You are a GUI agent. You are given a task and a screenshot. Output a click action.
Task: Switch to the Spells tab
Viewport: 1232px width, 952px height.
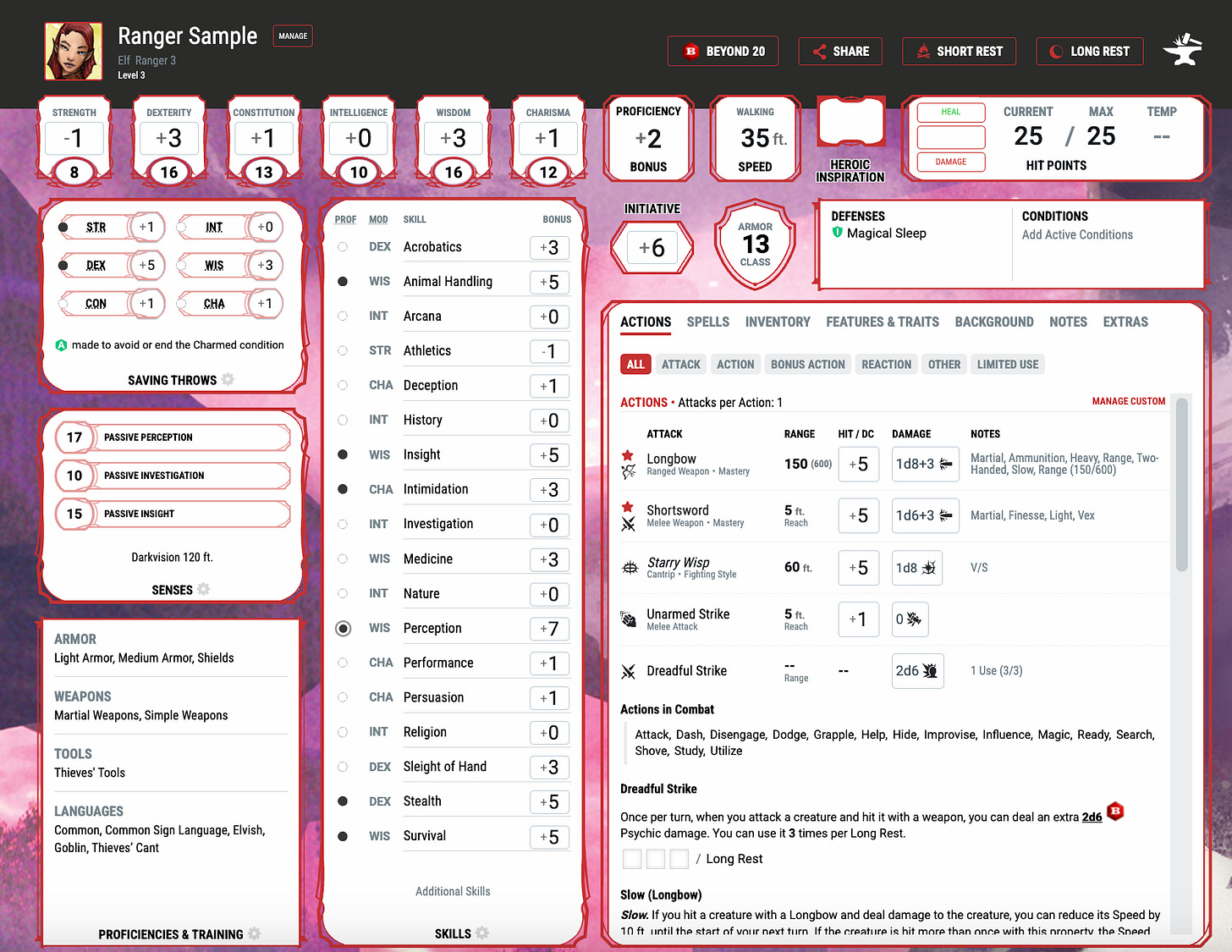(707, 322)
